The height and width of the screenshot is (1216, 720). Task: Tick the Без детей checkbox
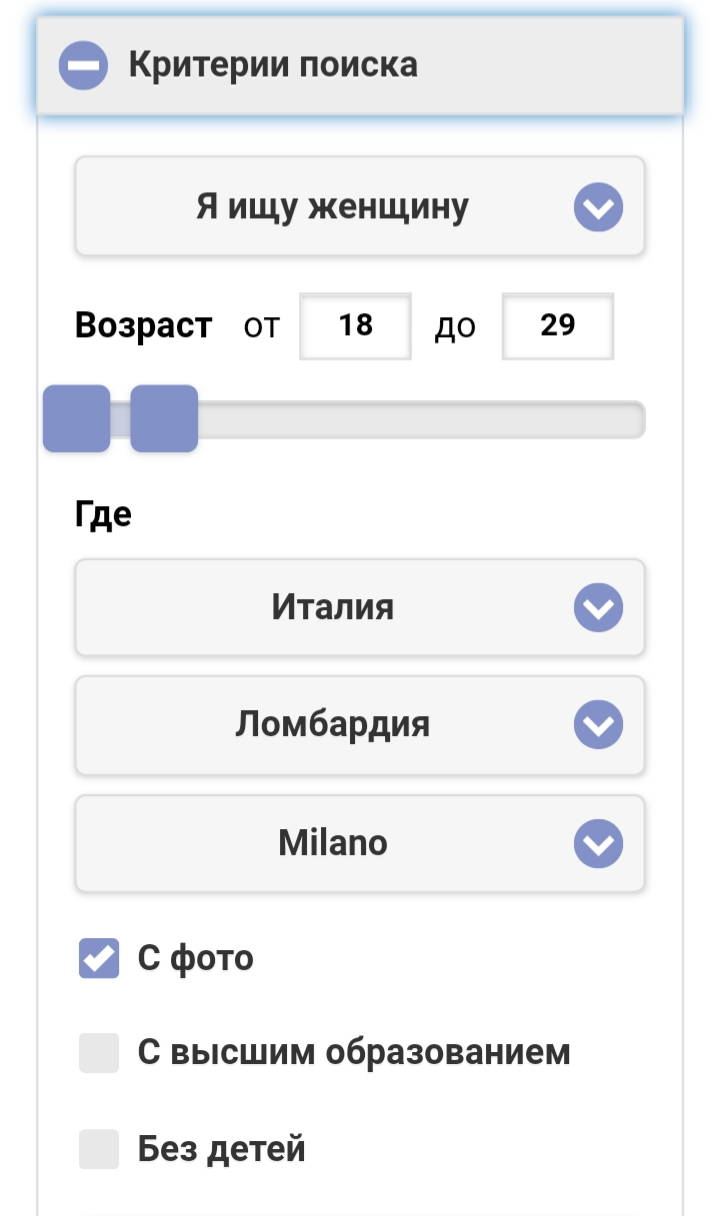pyautogui.click(x=99, y=1150)
